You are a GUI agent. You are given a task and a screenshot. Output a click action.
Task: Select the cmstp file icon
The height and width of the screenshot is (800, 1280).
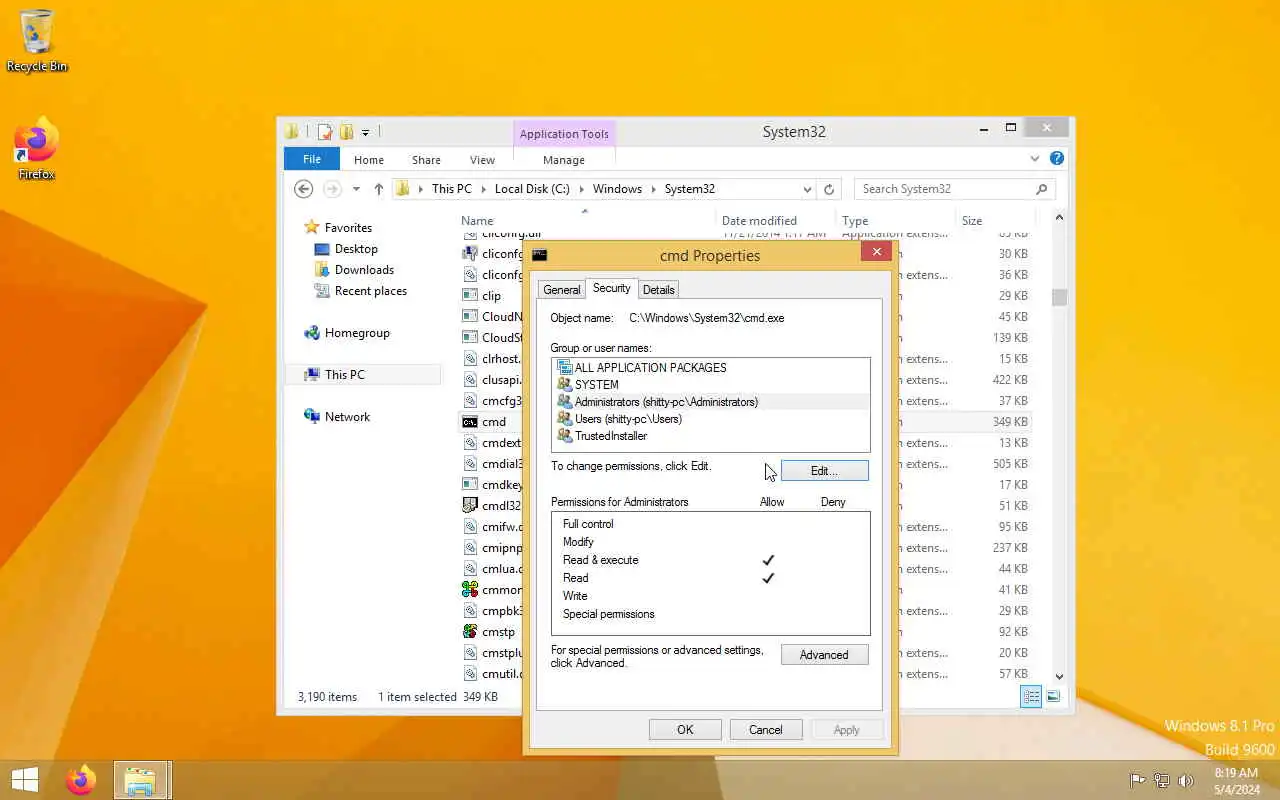pyautogui.click(x=470, y=632)
